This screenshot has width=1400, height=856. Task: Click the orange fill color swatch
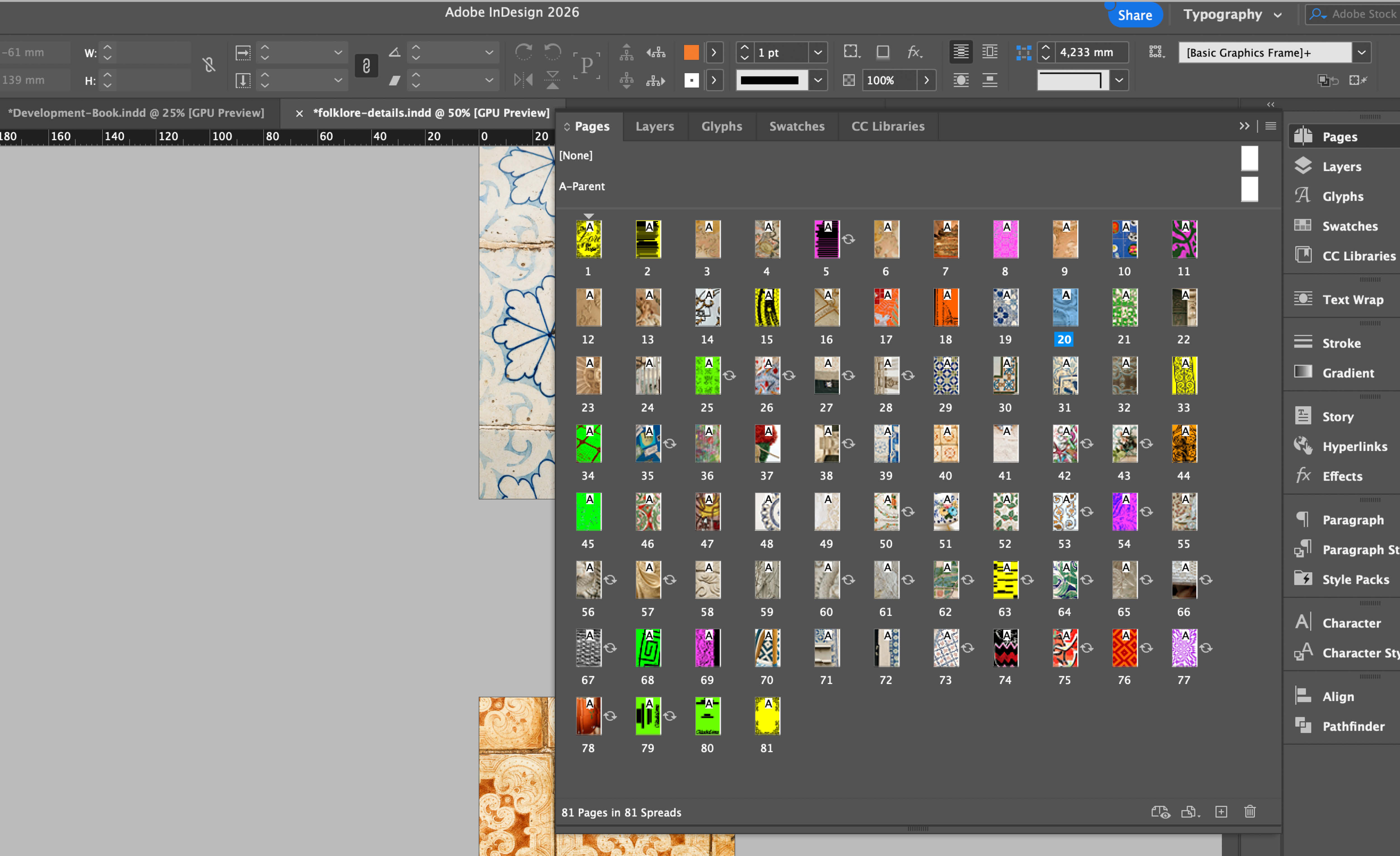click(x=691, y=52)
